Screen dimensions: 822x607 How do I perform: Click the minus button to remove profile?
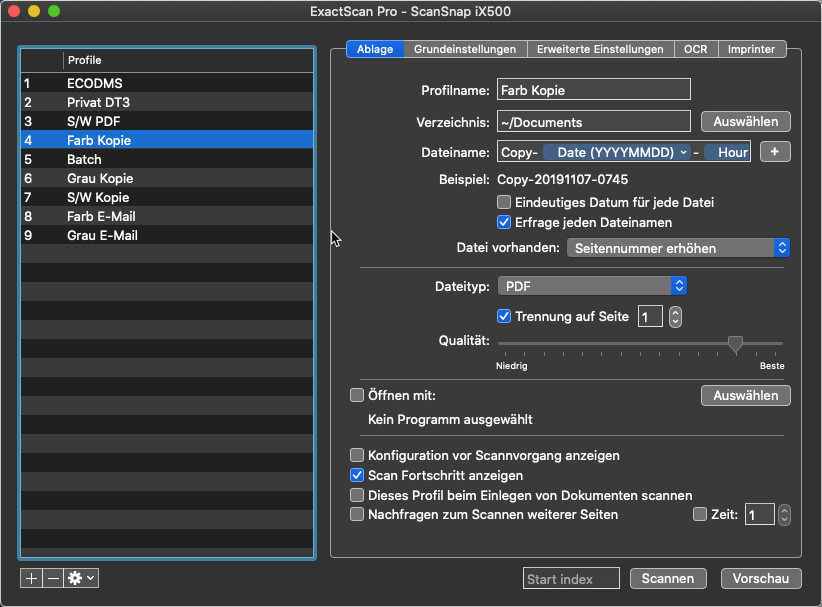click(x=53, y=579)
